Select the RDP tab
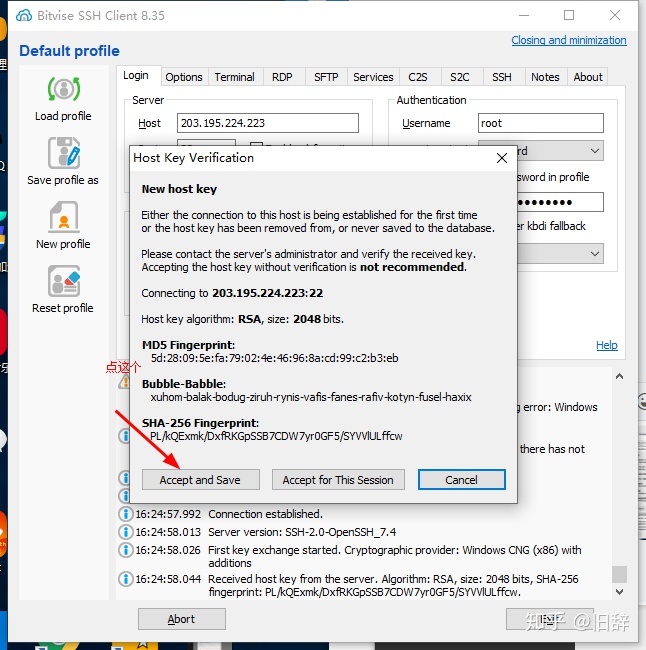 point(282,77)
